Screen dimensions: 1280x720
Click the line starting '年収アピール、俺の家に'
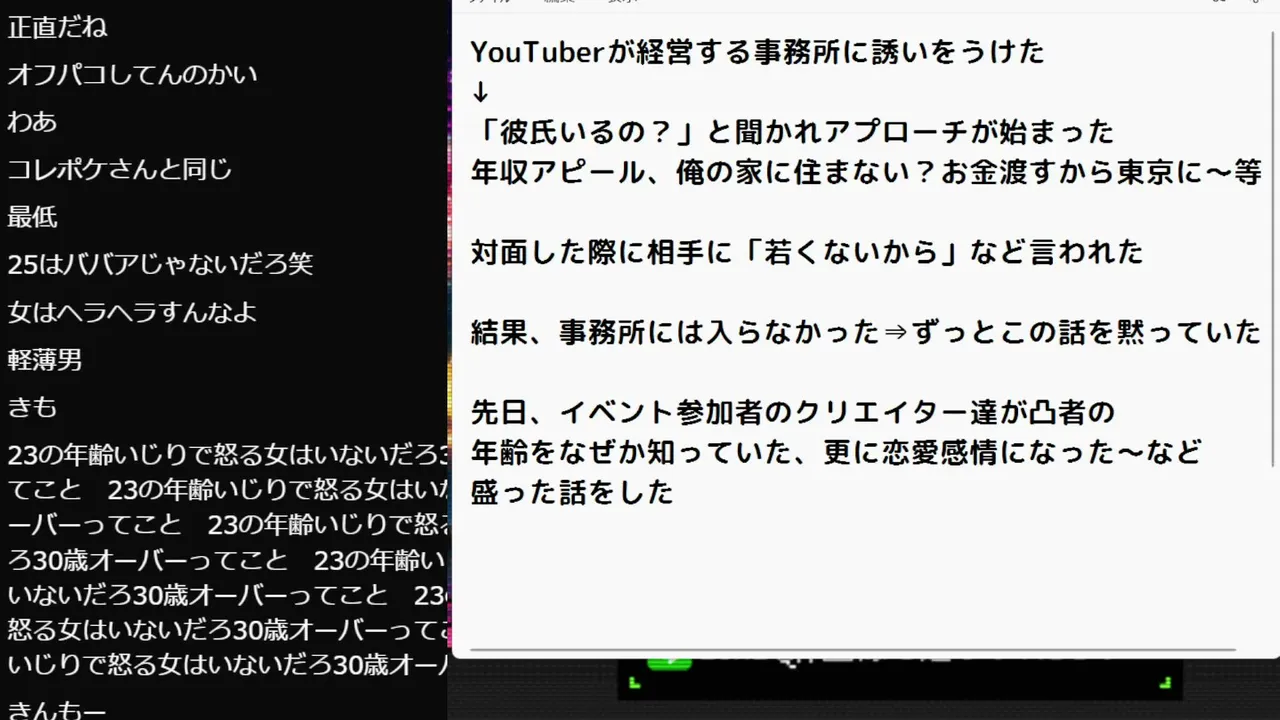pos(866,172)
